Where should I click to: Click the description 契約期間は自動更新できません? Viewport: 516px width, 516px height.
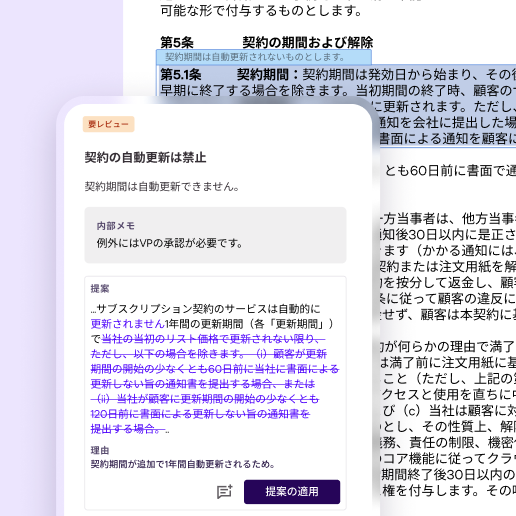click(x=162, y=186)
